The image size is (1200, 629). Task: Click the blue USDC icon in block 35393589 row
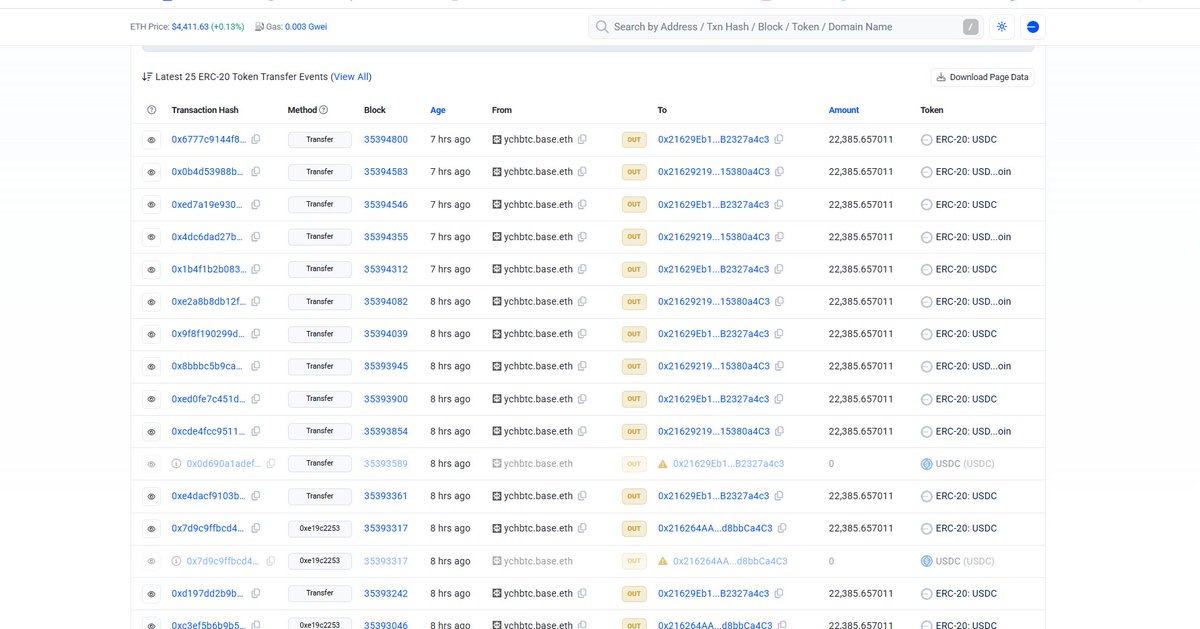[x=926, y=464]
